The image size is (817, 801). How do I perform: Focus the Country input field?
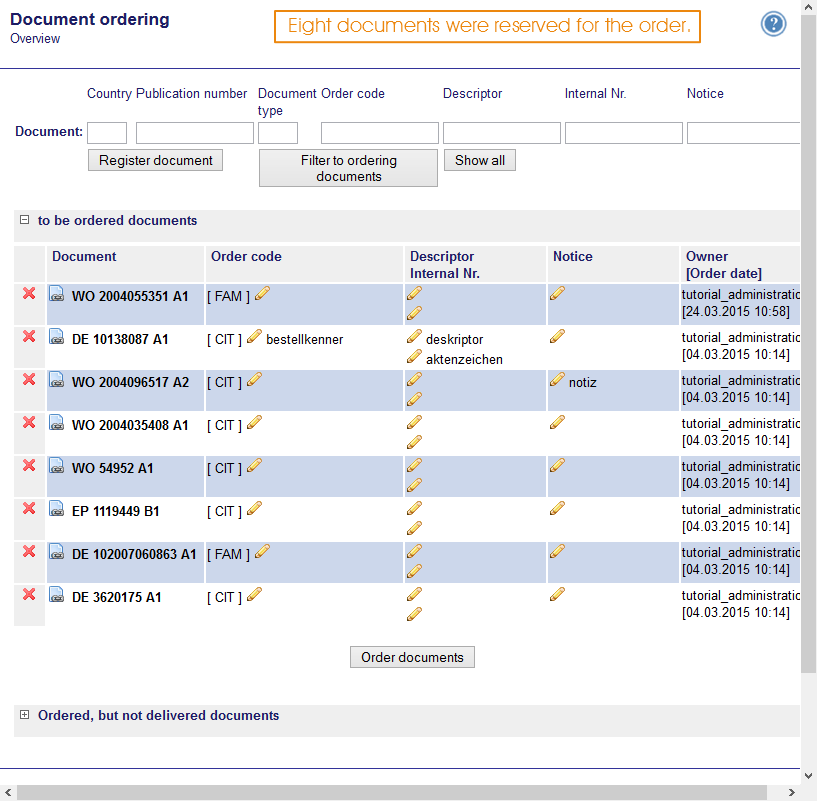pyautogui.click(x=107, y=133)
